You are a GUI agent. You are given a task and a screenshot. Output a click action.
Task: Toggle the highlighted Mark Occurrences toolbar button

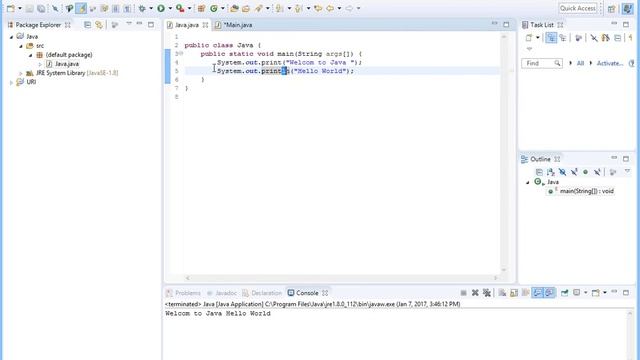pos(81,8)
